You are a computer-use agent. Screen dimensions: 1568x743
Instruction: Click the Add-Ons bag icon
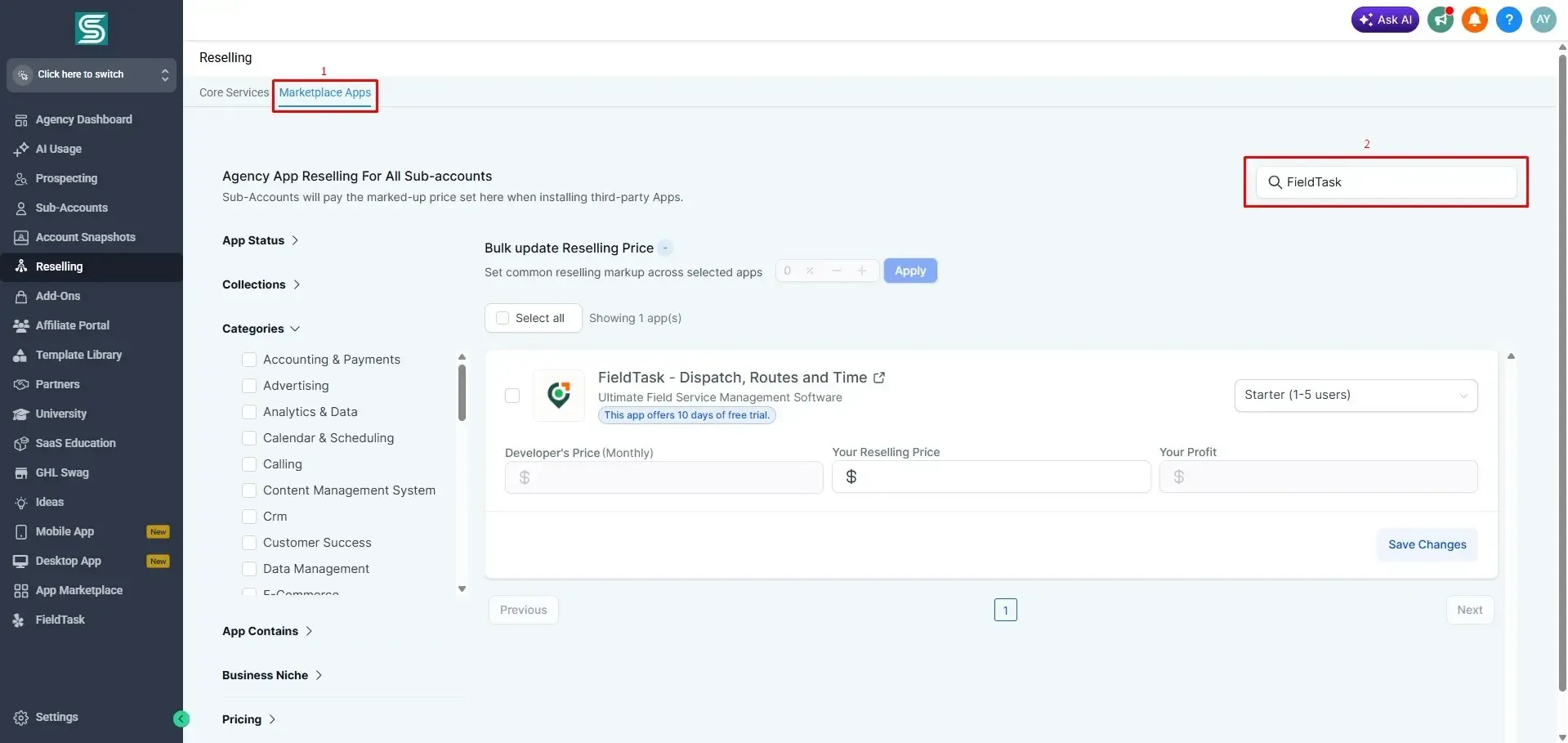coord(21,297)
